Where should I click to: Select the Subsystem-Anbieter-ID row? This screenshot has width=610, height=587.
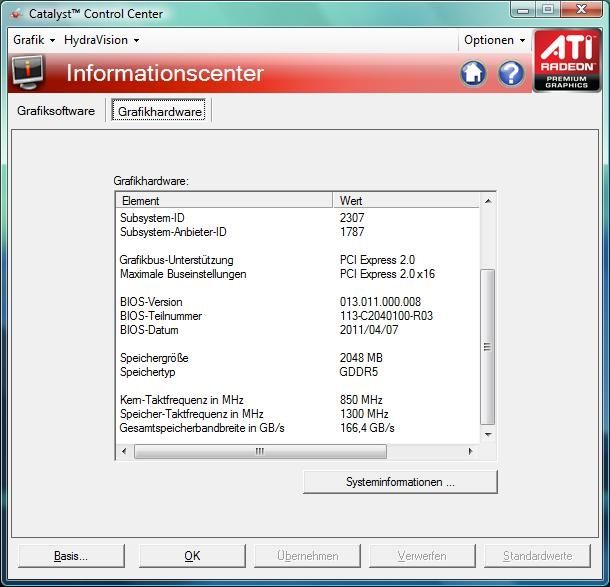(x=298, y=232)
